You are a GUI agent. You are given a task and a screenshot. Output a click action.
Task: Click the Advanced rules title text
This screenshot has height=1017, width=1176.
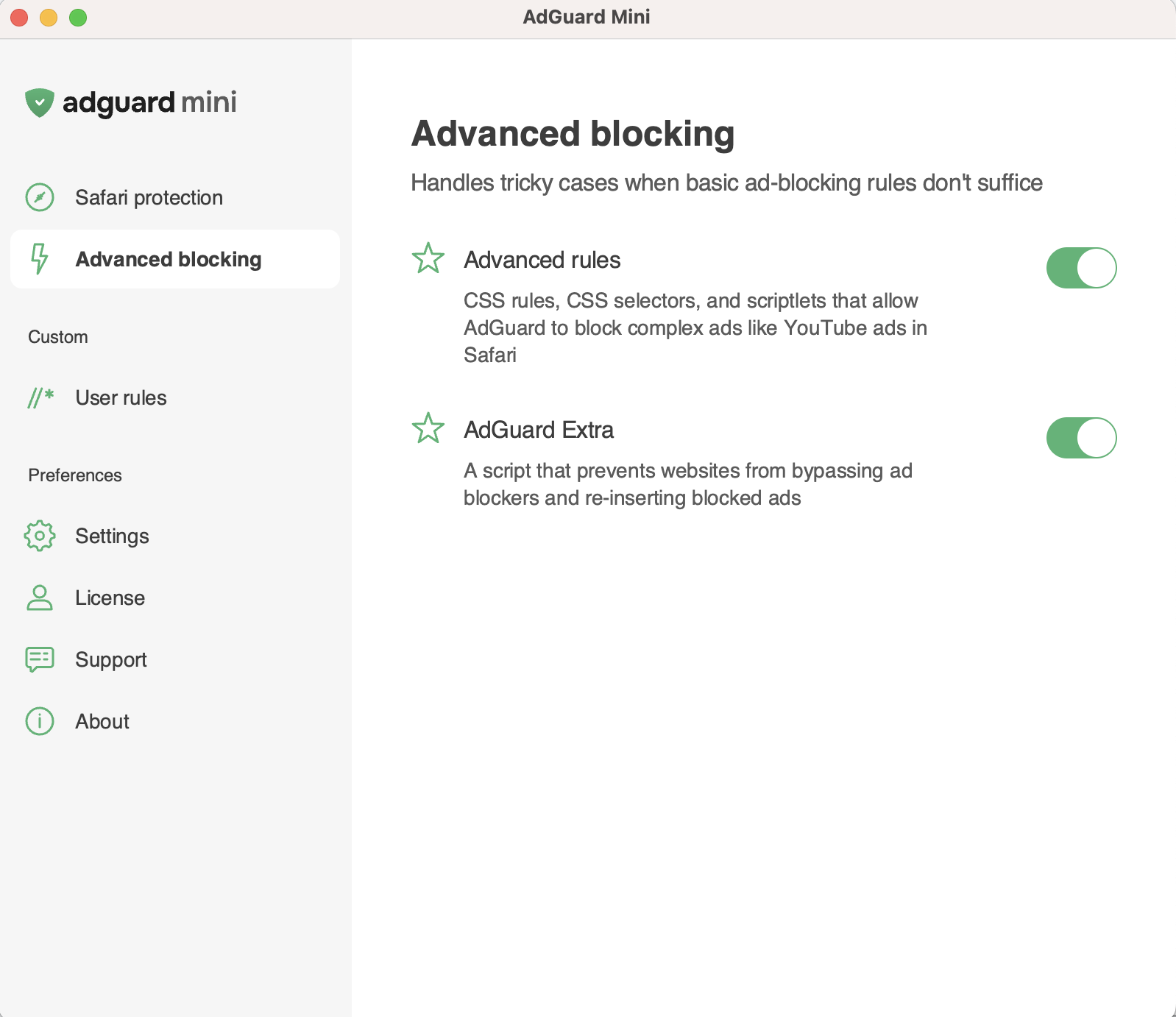[542, 260]
